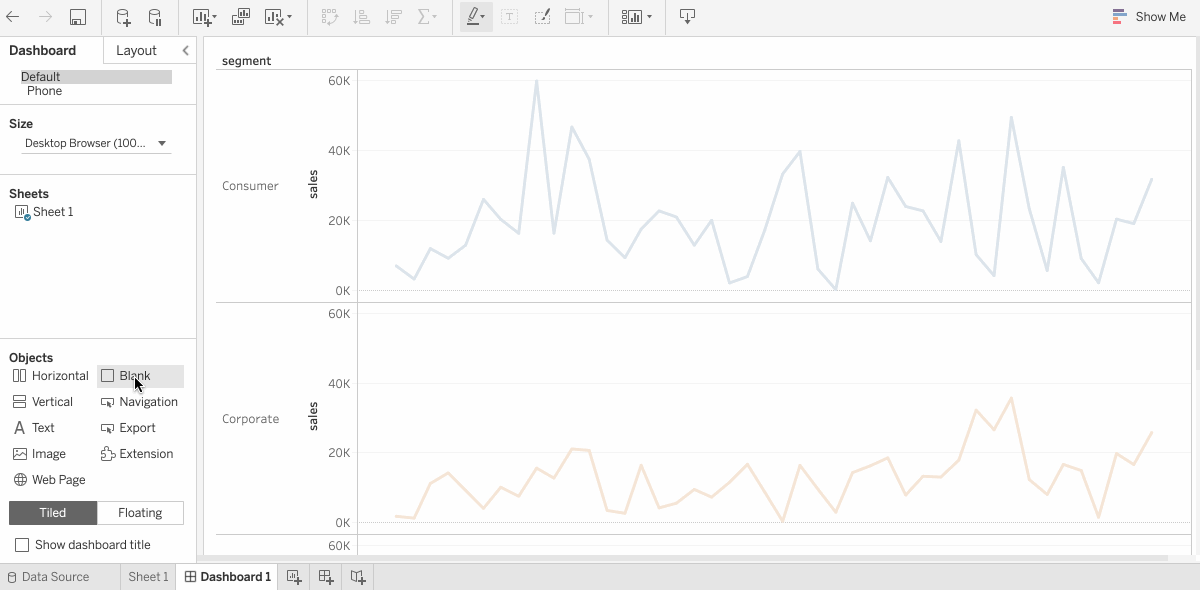Click the Redo forward arrow
The width and height of the screenshot is (1200, 590).
[45, 17]
